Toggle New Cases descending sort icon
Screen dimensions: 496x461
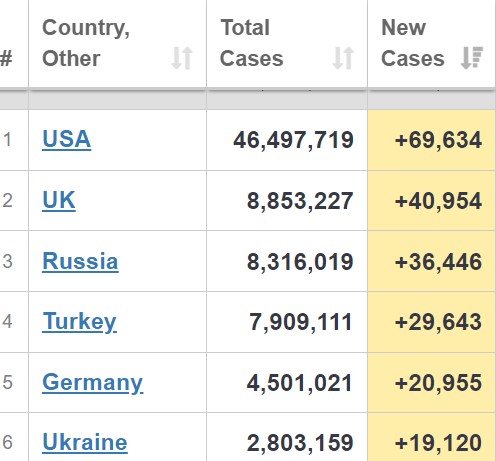click(472, 58)
